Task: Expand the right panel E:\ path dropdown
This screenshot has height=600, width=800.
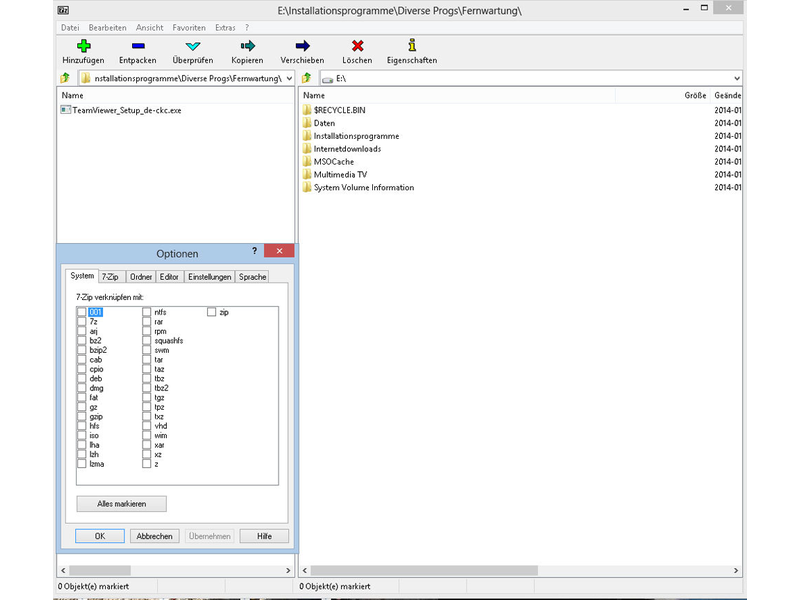Action: pyautogui.click(x=737, y=78)
